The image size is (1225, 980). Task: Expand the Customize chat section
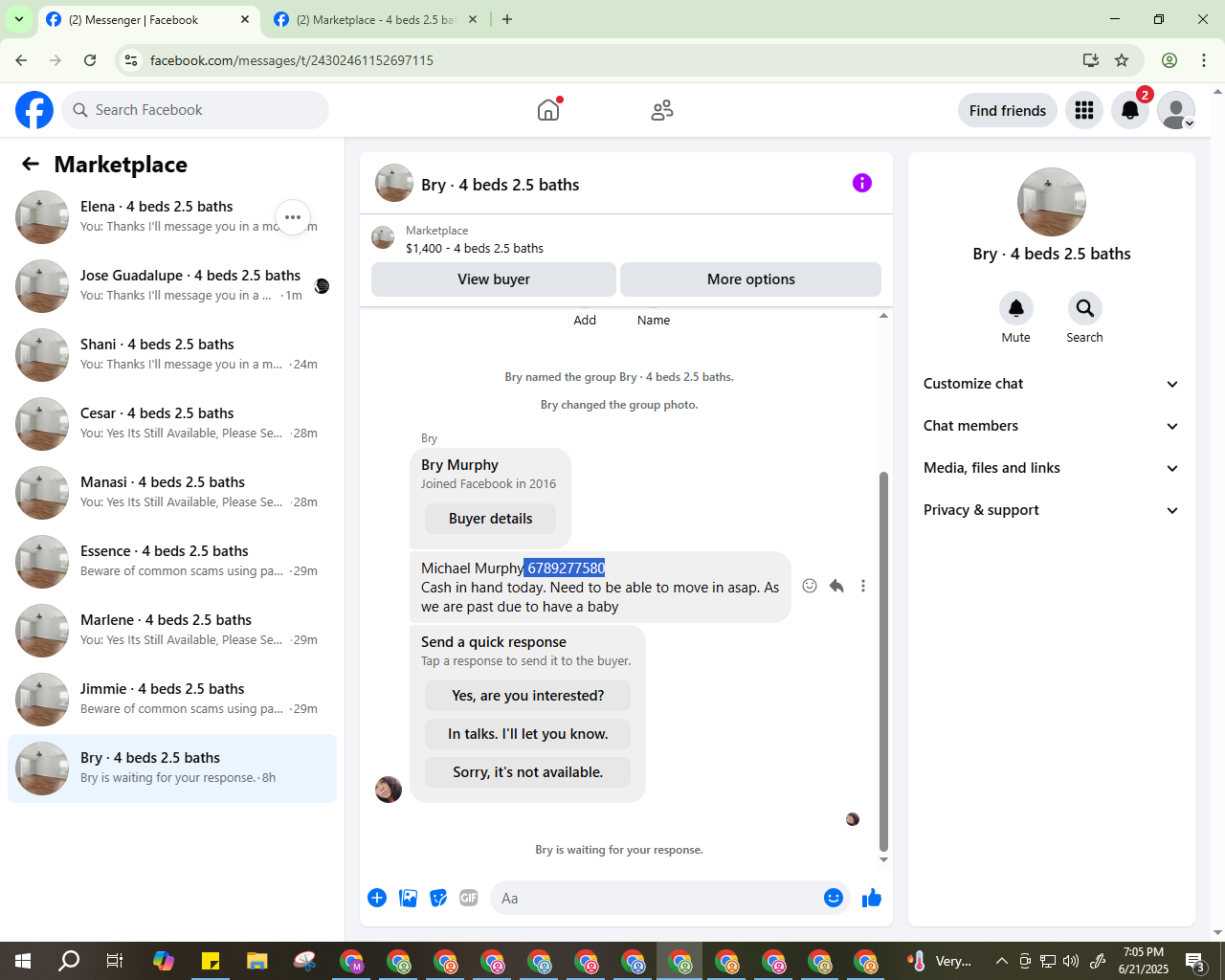tap(1052, 384)
